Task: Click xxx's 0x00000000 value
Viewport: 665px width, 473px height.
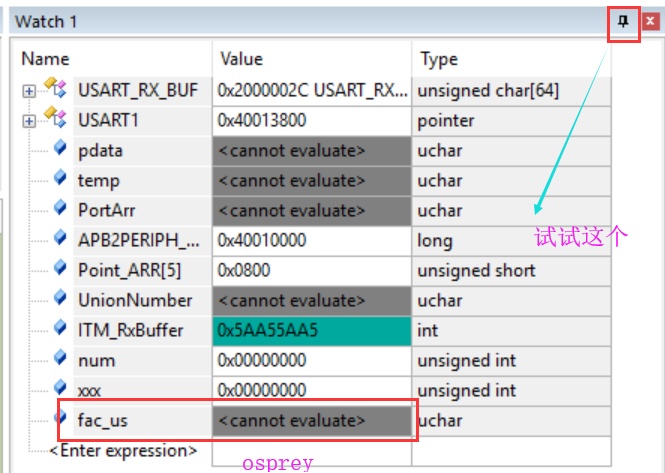Action: point(312,391)
